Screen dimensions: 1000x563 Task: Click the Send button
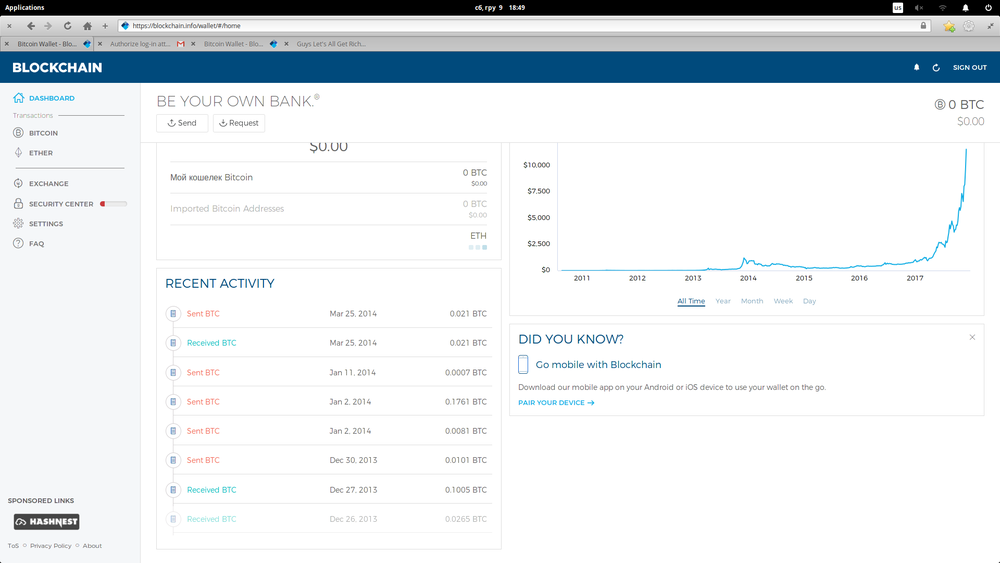tap(182, 123)
